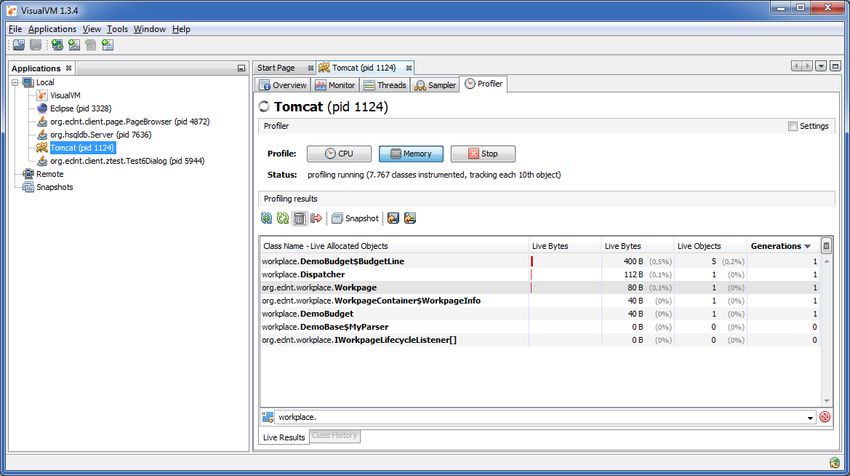This screenshot has width=850, height=476.
Task: Click the red clear filter icon
Action: point(825,417)
